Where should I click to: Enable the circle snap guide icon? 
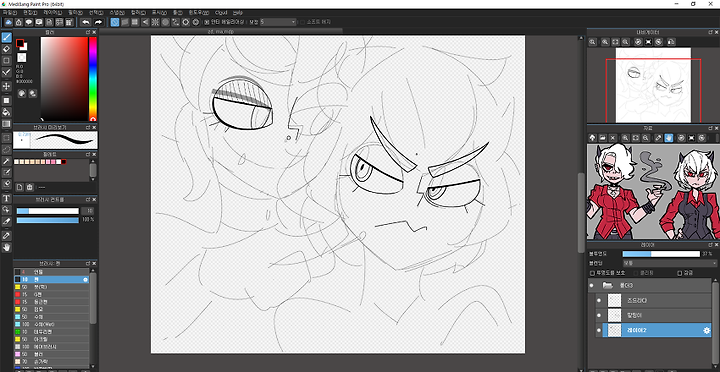165,22
